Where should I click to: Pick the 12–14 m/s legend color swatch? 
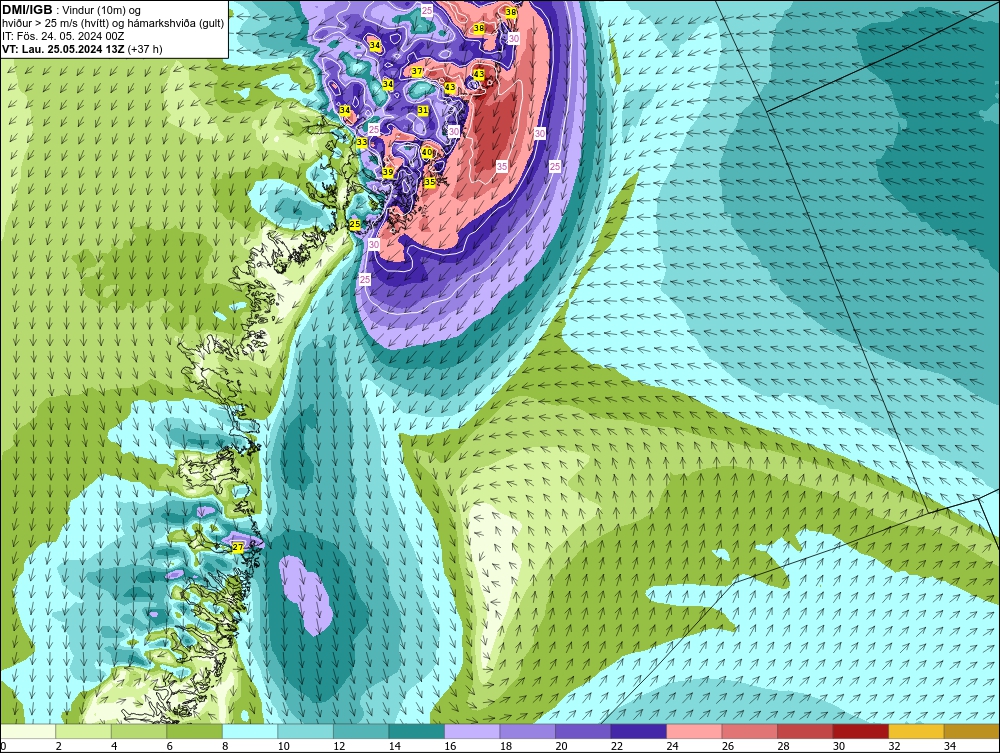361,731
